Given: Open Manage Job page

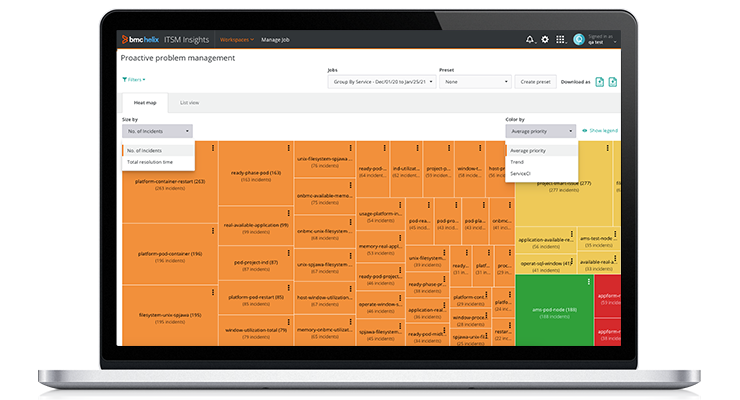Looking at the screenshot, I should click(x=276, y=39).
